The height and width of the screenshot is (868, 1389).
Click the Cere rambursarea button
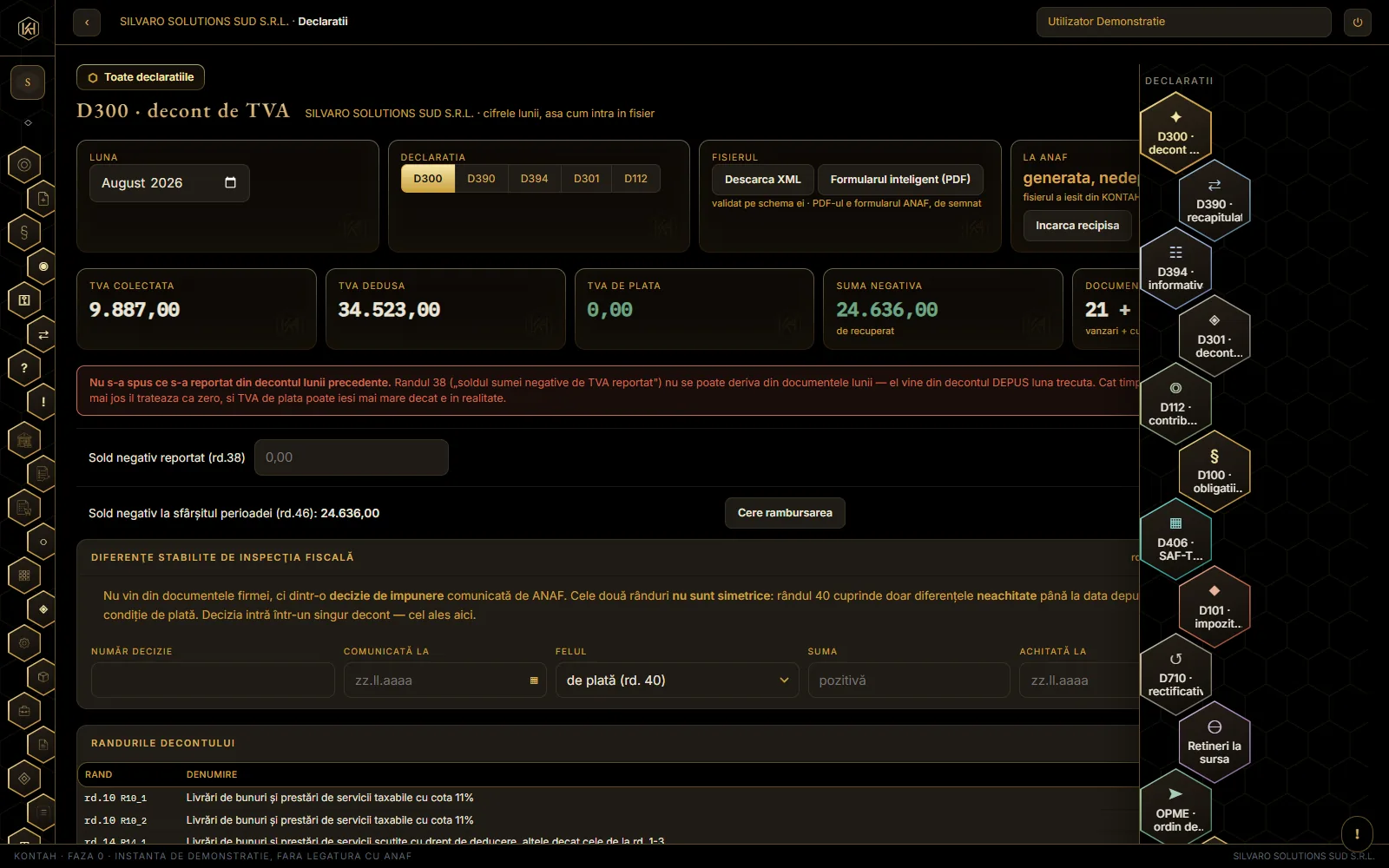pos(785,513)
